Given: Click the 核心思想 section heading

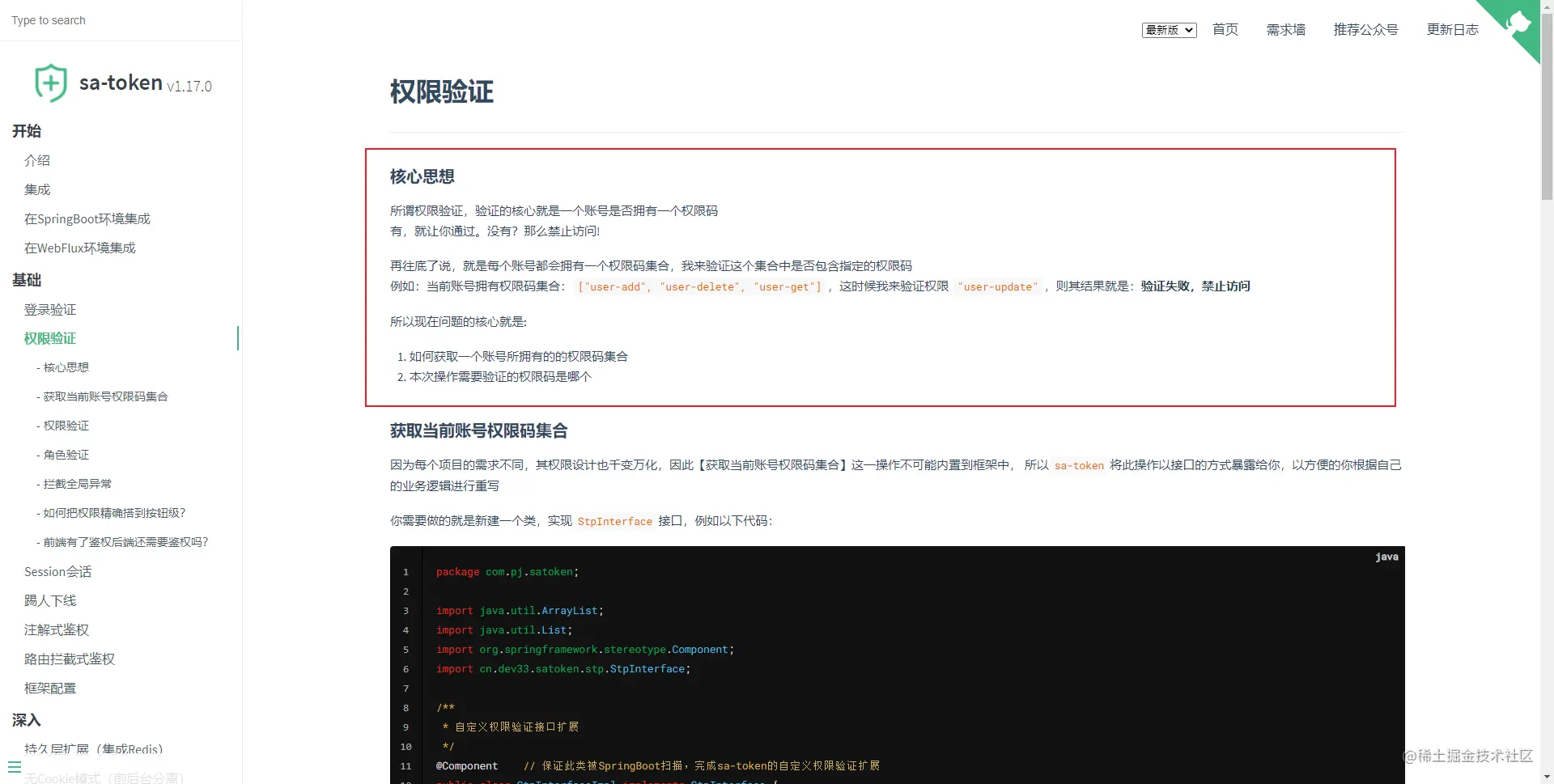Looking at the screenshot, I should tap(422, 176).
